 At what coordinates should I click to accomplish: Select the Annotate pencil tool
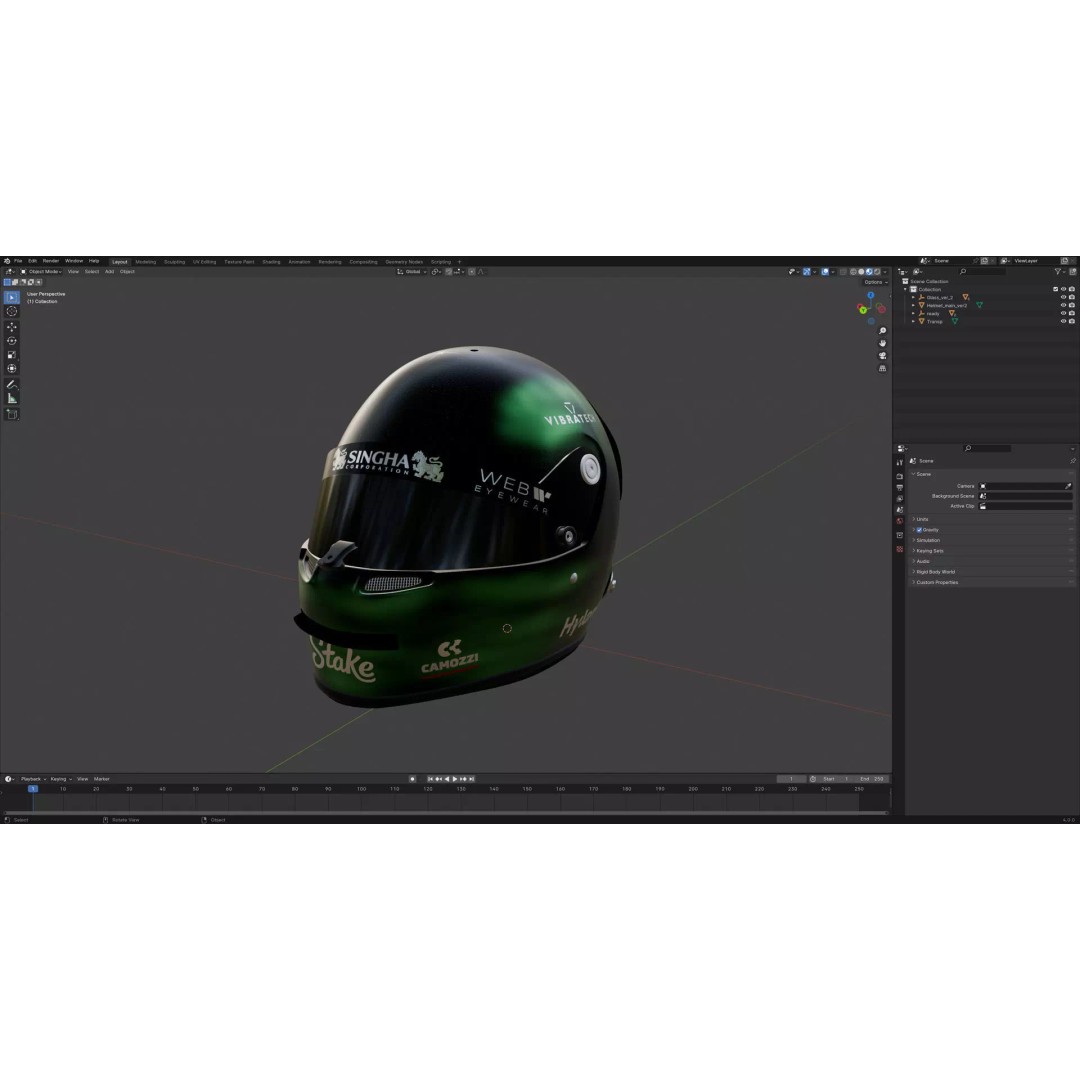(12, 384)
